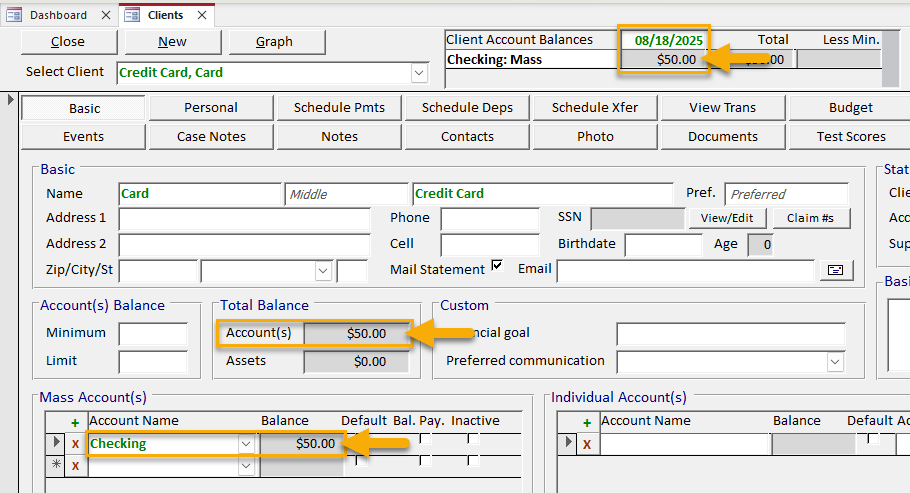Switch to the View Trans tab

click(x=723, y=108)
